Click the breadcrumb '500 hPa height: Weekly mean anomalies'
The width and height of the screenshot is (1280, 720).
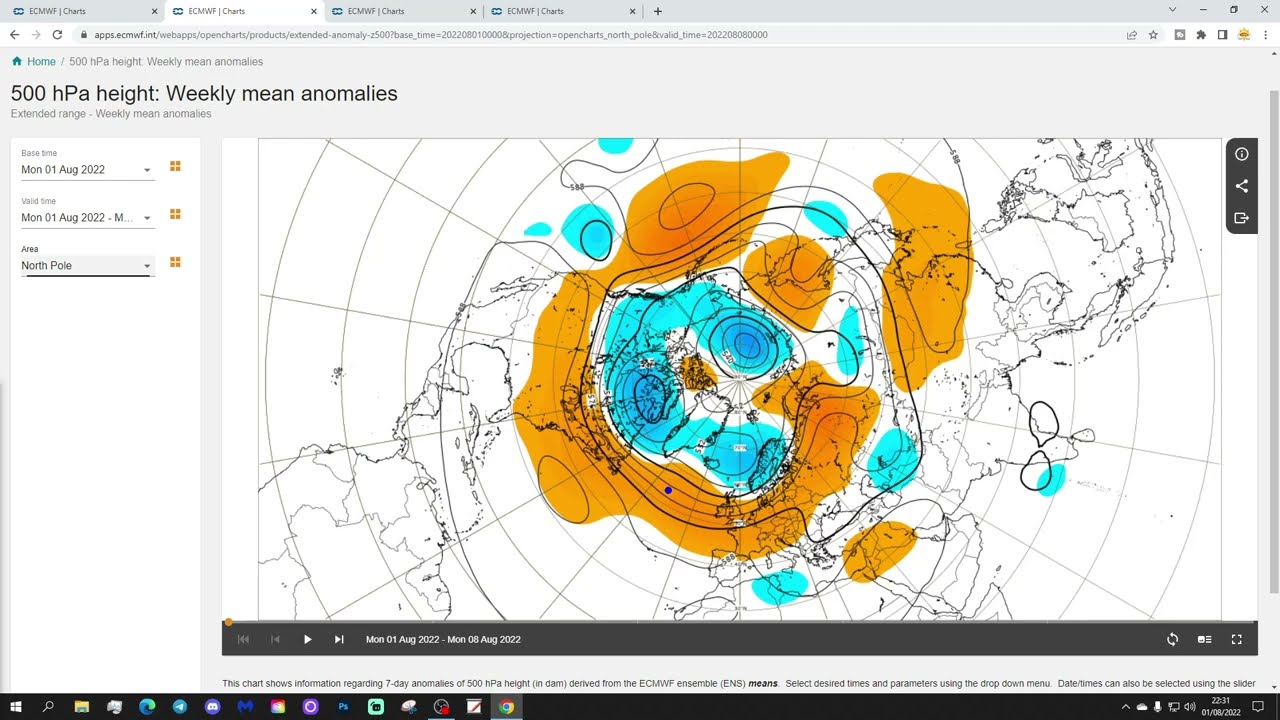(166, 61)
